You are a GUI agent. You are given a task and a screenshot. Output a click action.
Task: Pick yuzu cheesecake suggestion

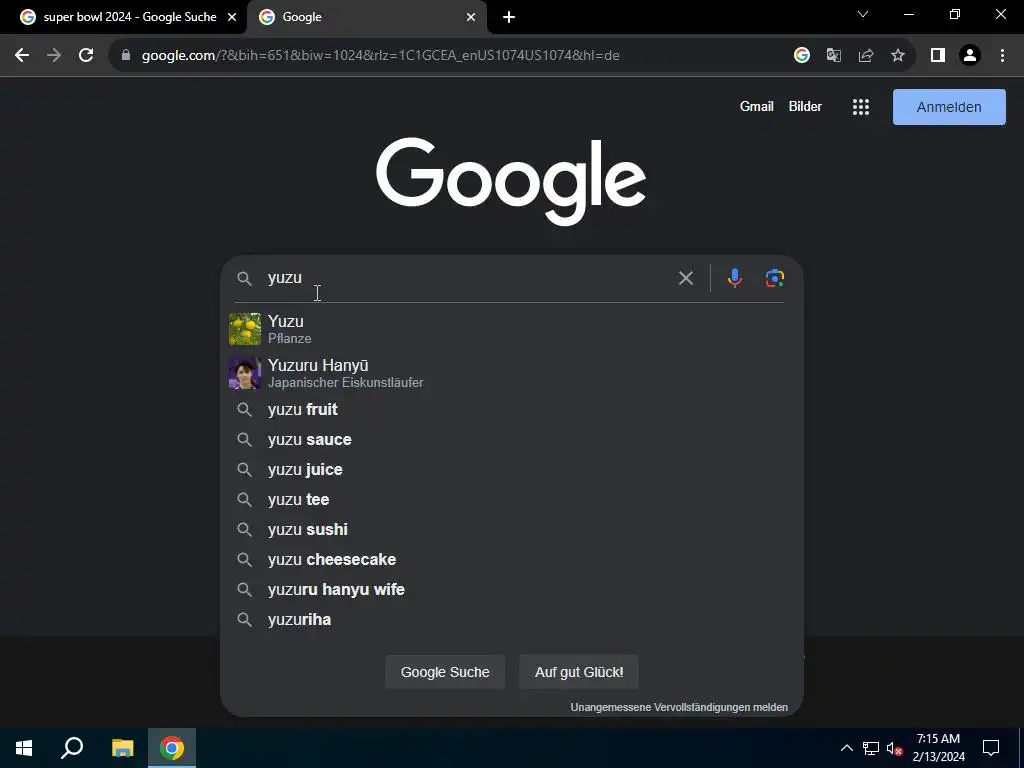click(x=512, y=560)
